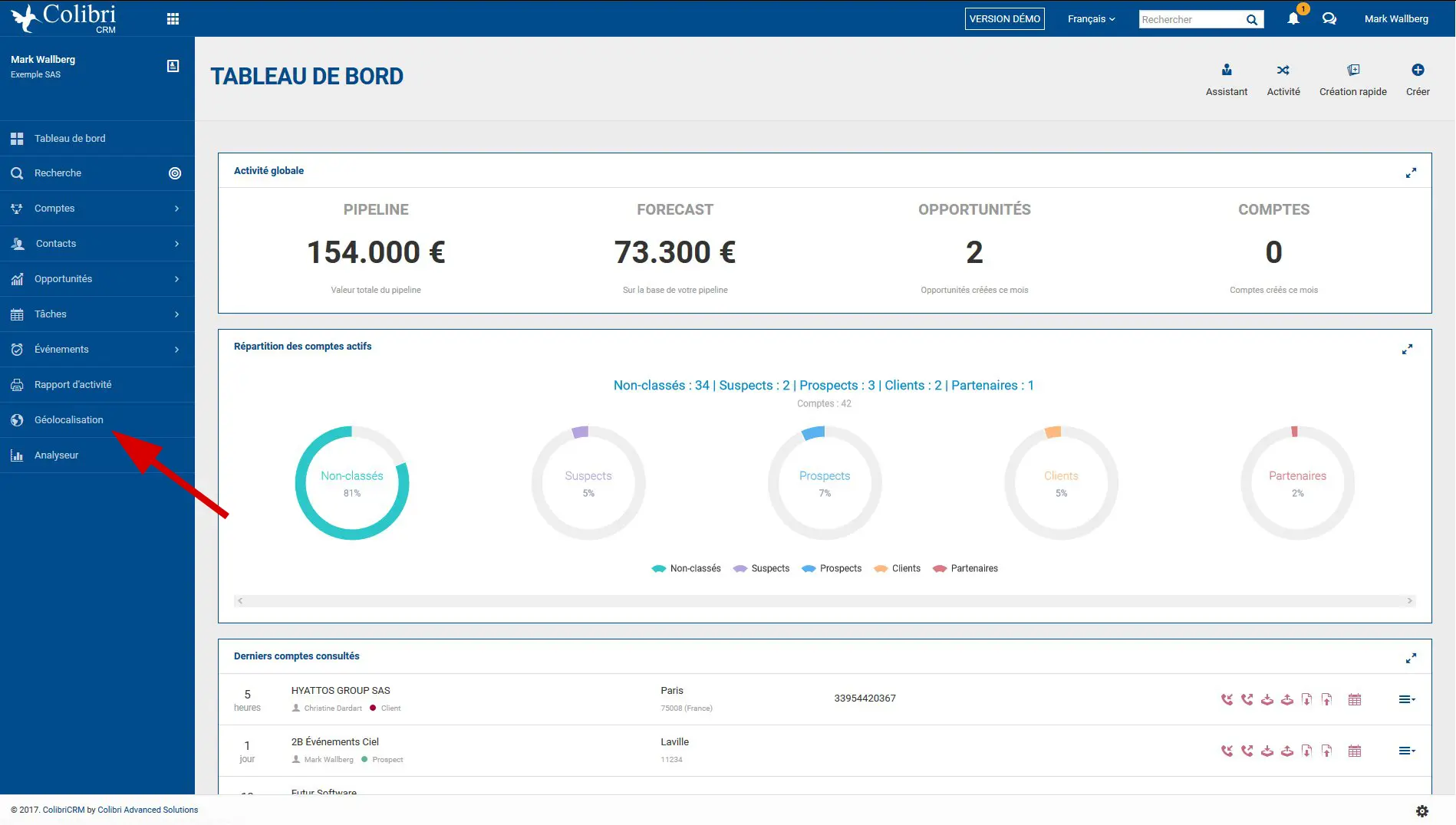Click document received icon for HYATTOS GROUP SAS
This screenshot has height=825, width=1456.
[x=1306, y=699]
